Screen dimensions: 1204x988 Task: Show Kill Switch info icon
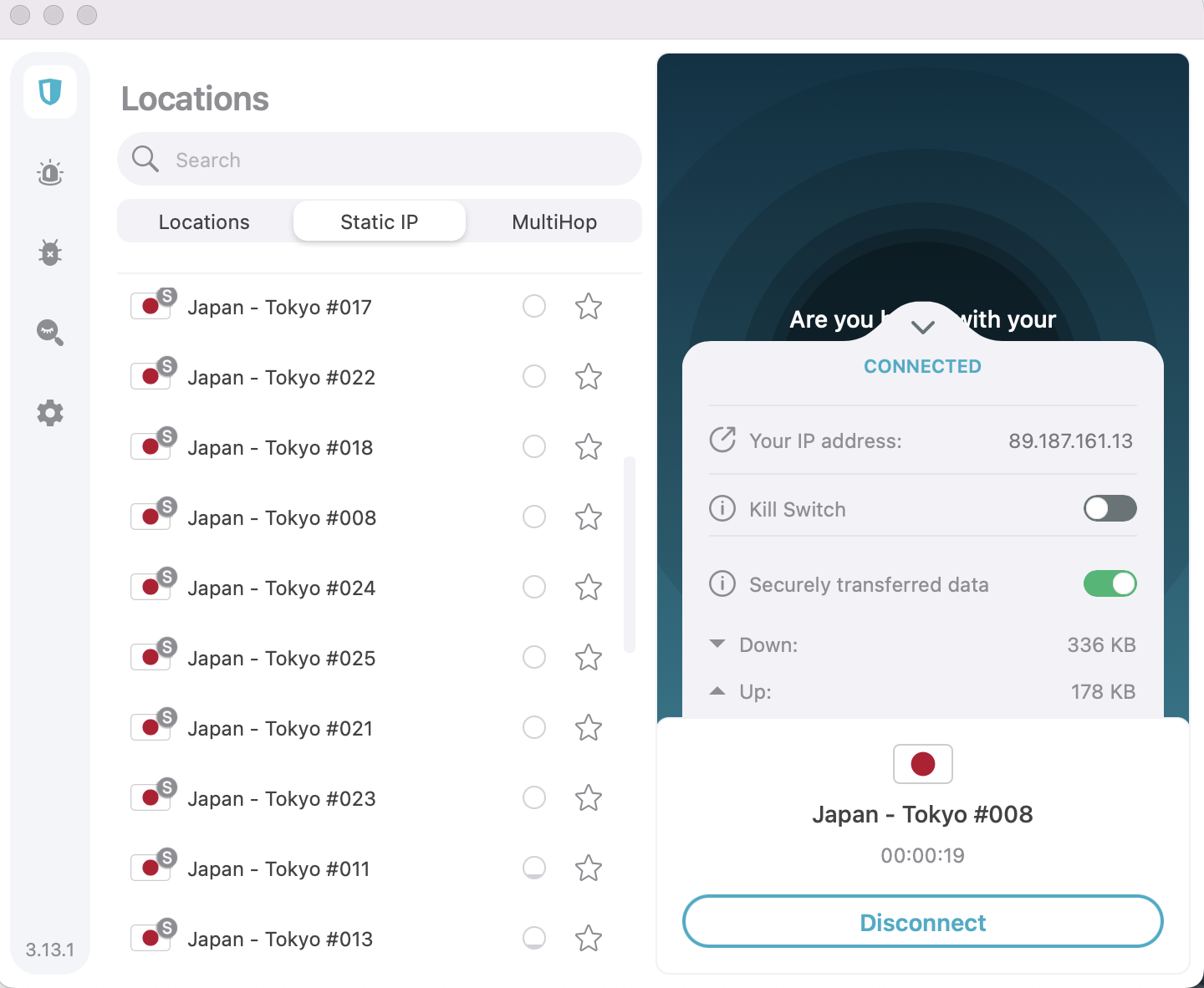722,508
